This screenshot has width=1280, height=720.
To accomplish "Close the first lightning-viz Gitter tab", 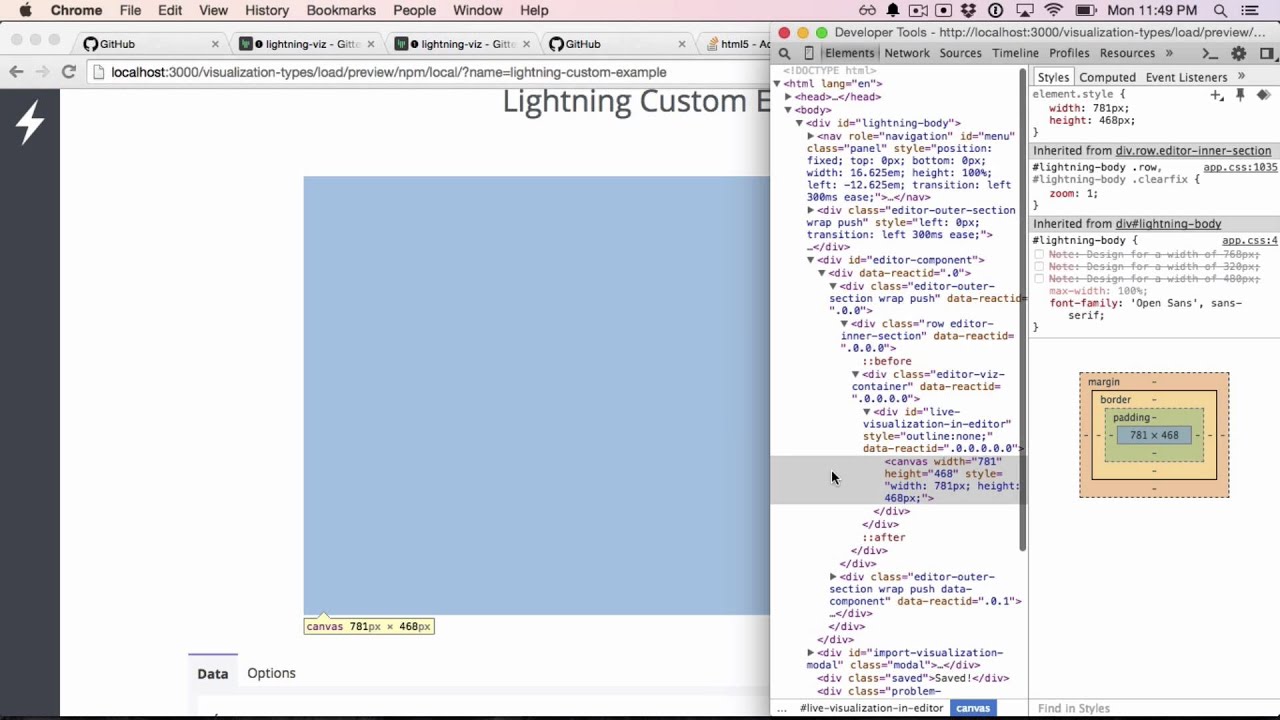I will point(371,44).
